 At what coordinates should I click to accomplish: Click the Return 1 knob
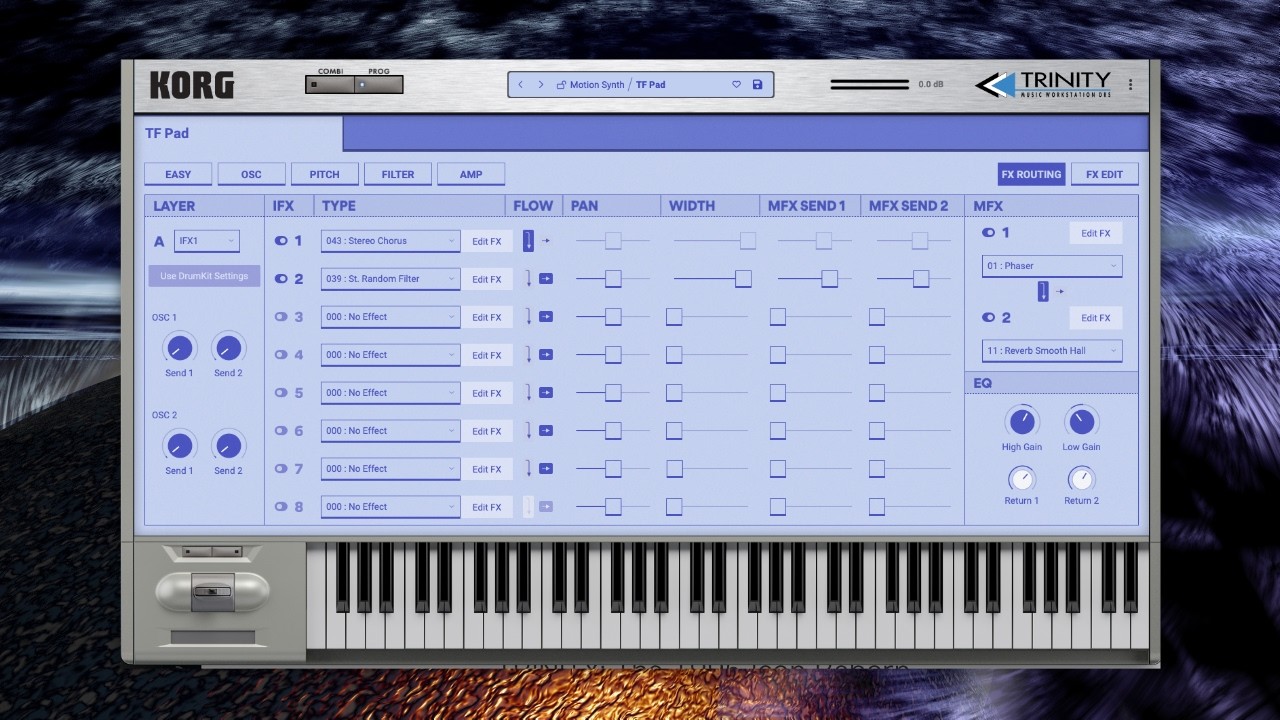(x=1022, y=479)
